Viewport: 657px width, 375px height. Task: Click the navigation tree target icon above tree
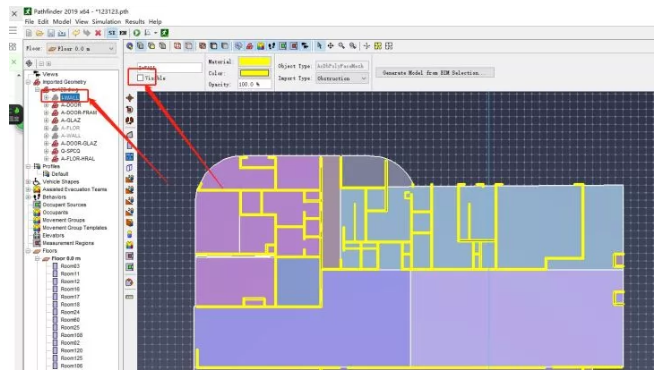tap(29, 63)
